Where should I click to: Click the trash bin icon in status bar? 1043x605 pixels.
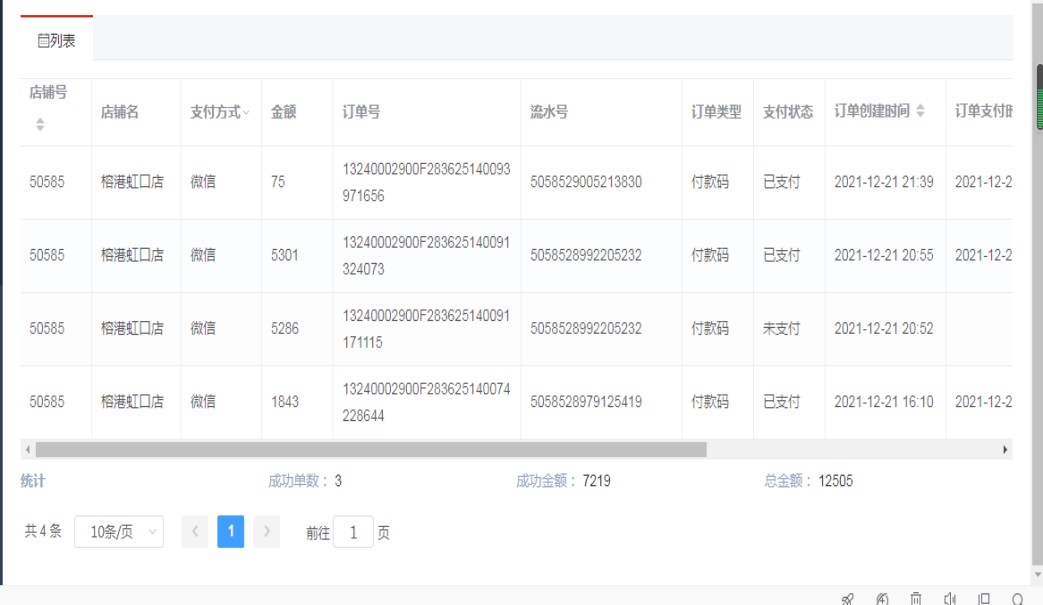[x=915, y=598]
